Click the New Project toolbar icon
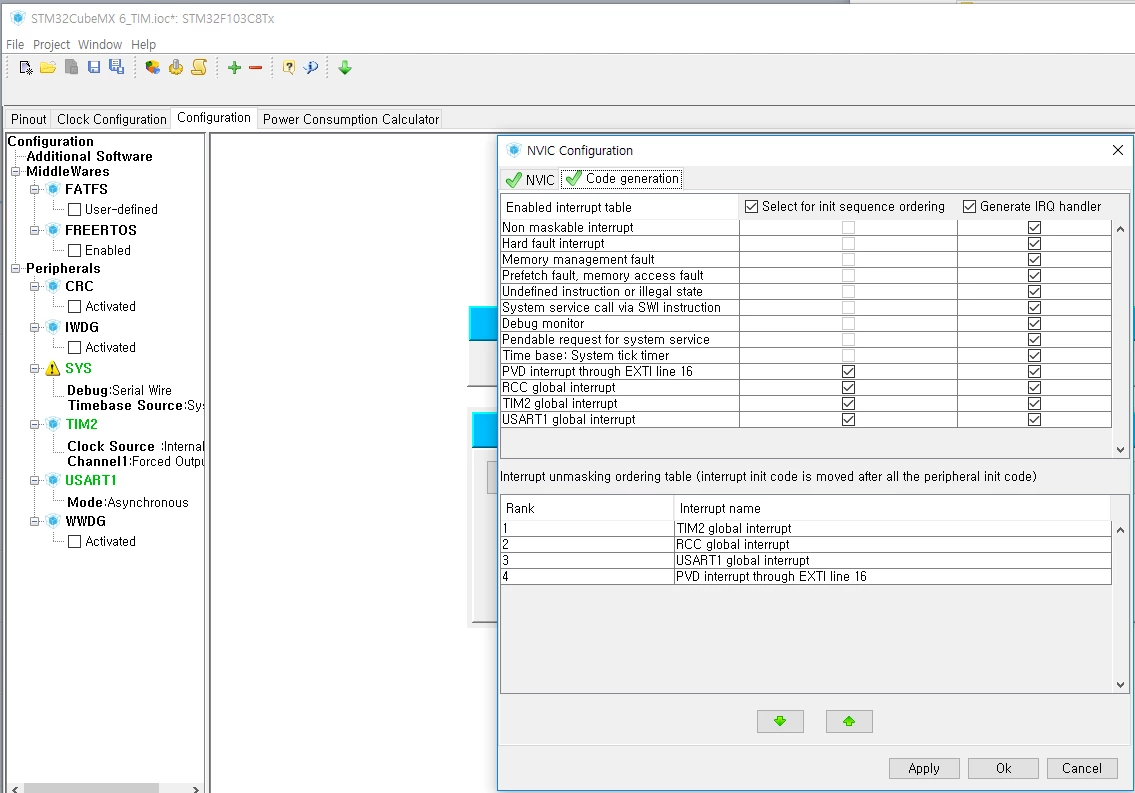The width and height of the screenshot is (1135, 793). pyautogui.click(x=25, y=68)
